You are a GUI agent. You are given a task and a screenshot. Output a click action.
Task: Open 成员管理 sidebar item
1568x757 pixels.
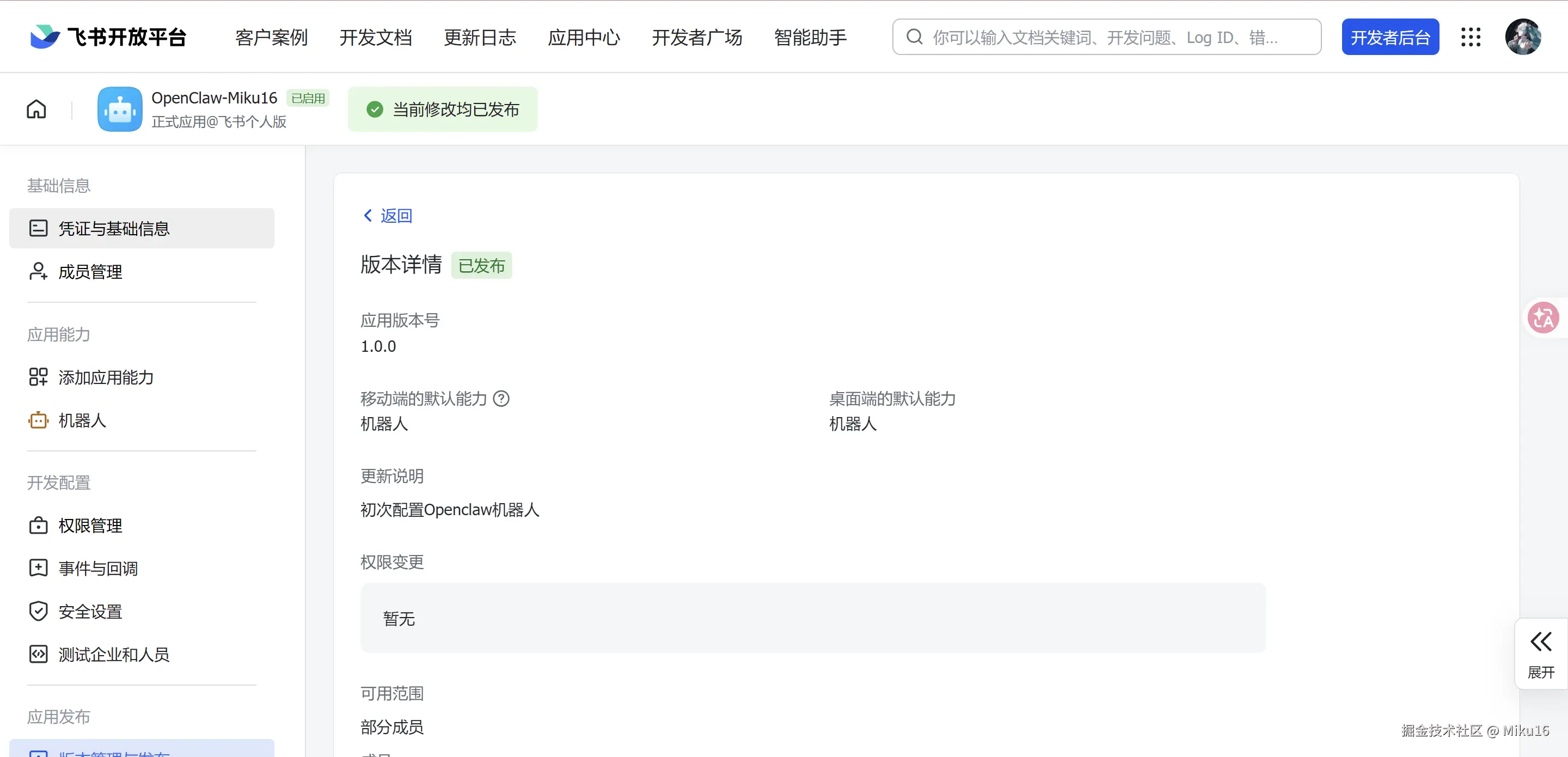click(90, 272)
